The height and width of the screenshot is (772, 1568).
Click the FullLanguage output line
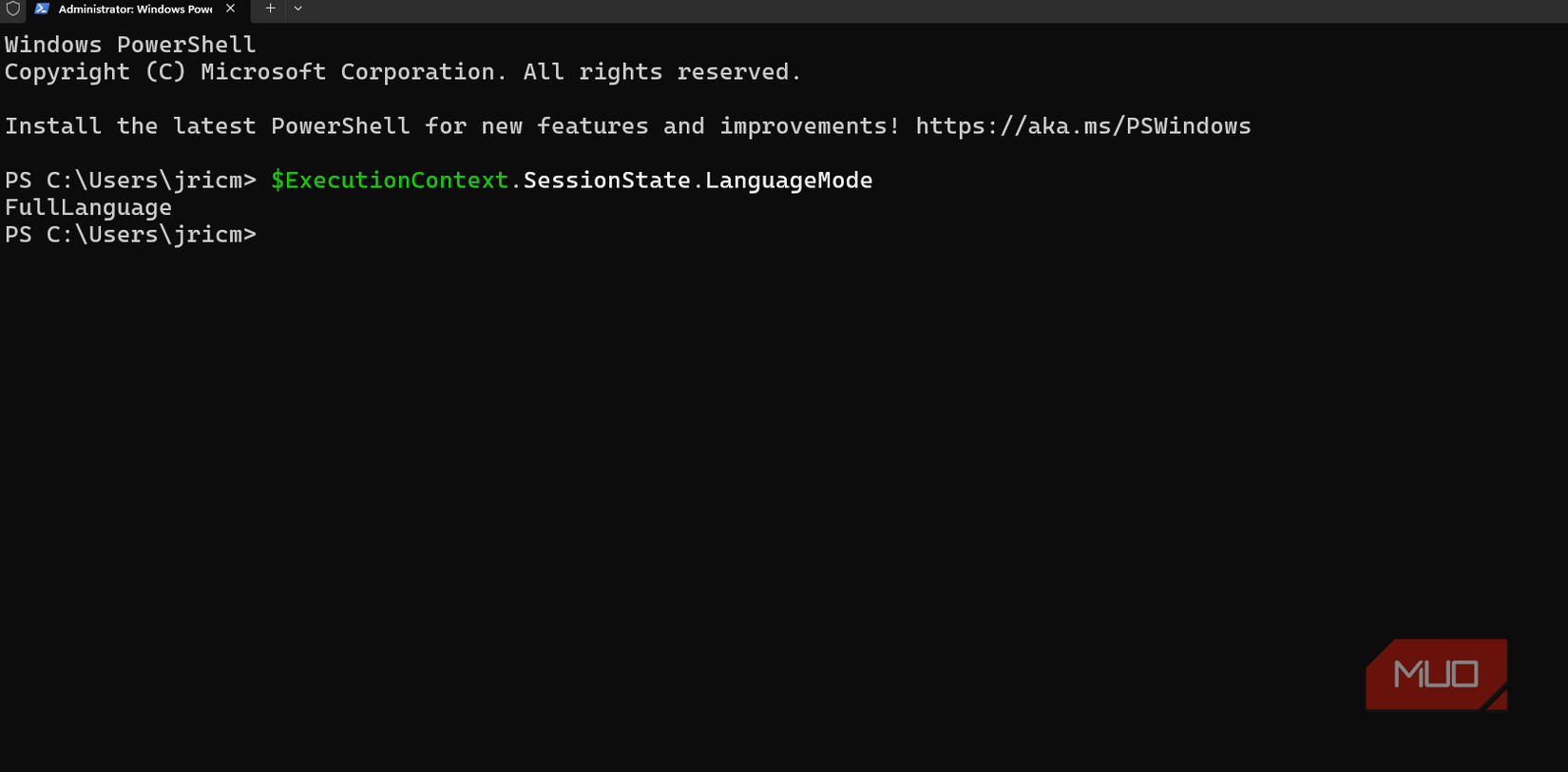(x=88, y=207)
